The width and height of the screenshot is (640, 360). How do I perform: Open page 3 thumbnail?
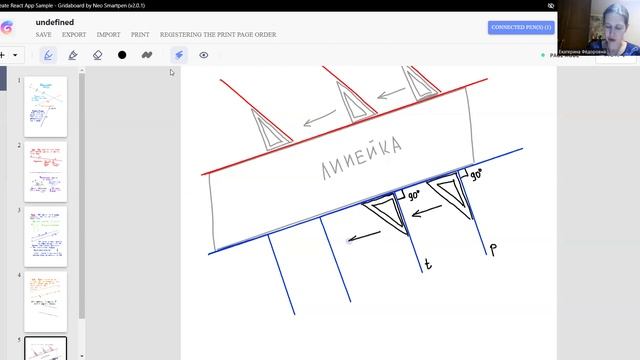(x=45, y=237)
